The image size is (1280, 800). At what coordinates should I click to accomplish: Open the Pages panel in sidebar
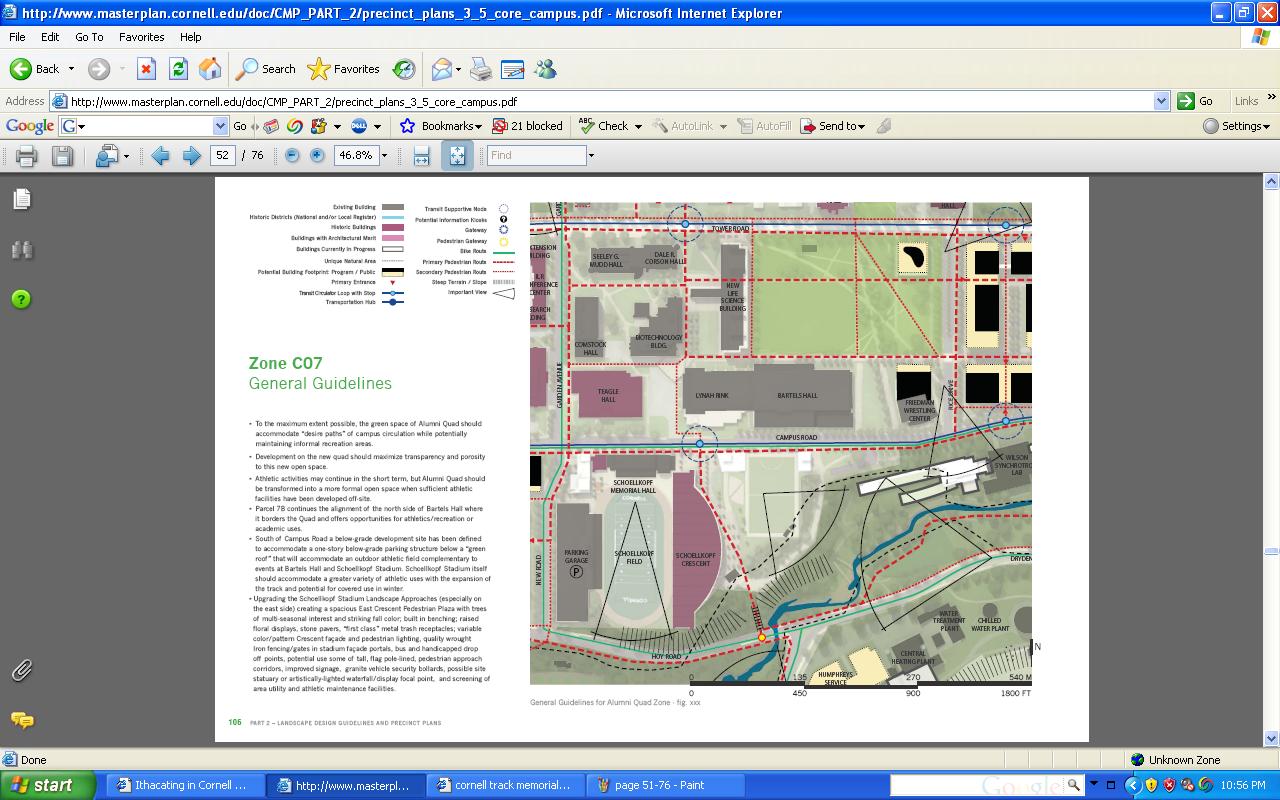pyautogui.click(x=22, y=200)
